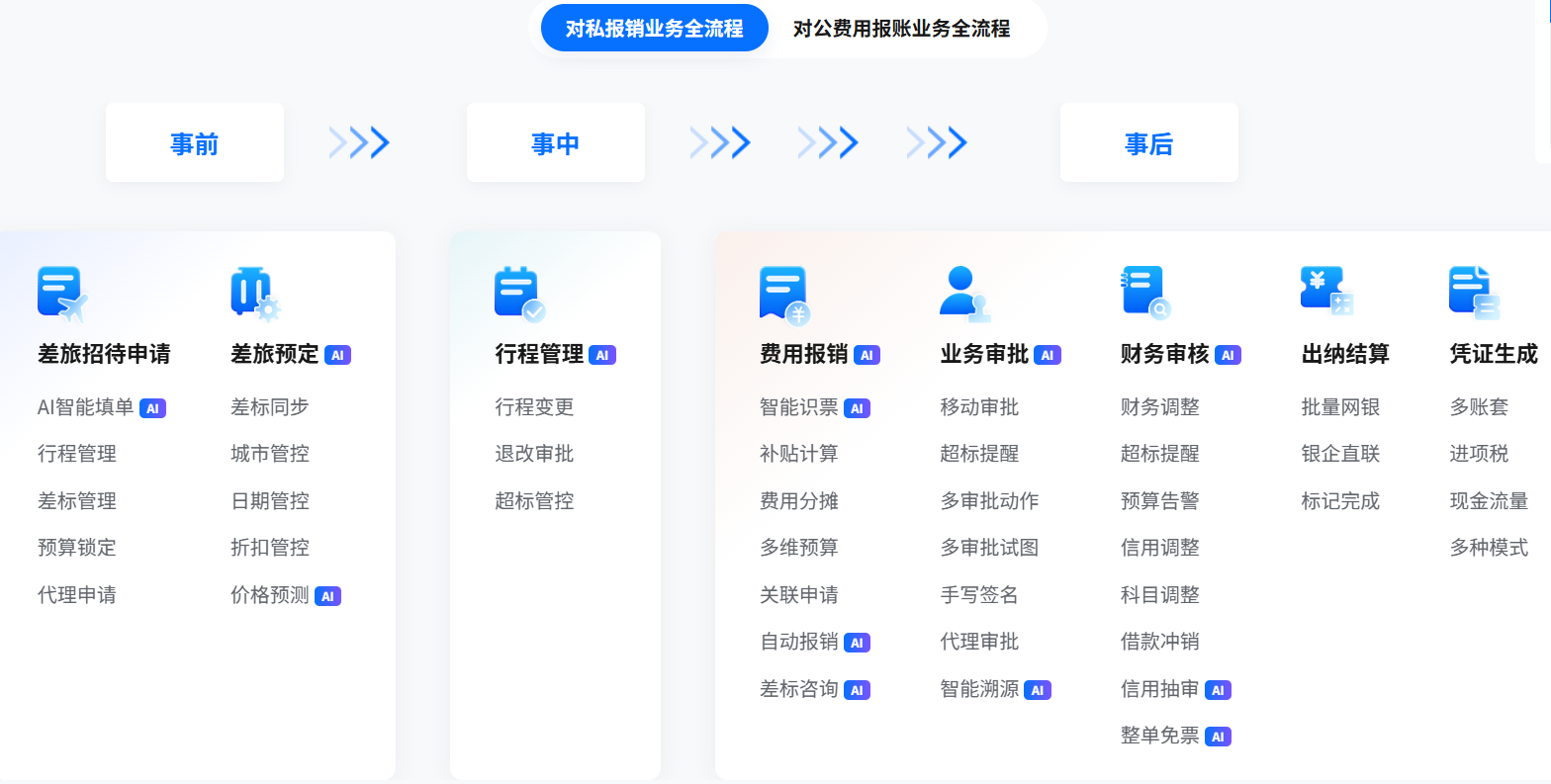Screen dimensions: 1551x784
Task: Click the 代理申请 item
Action: click(77, 595)
